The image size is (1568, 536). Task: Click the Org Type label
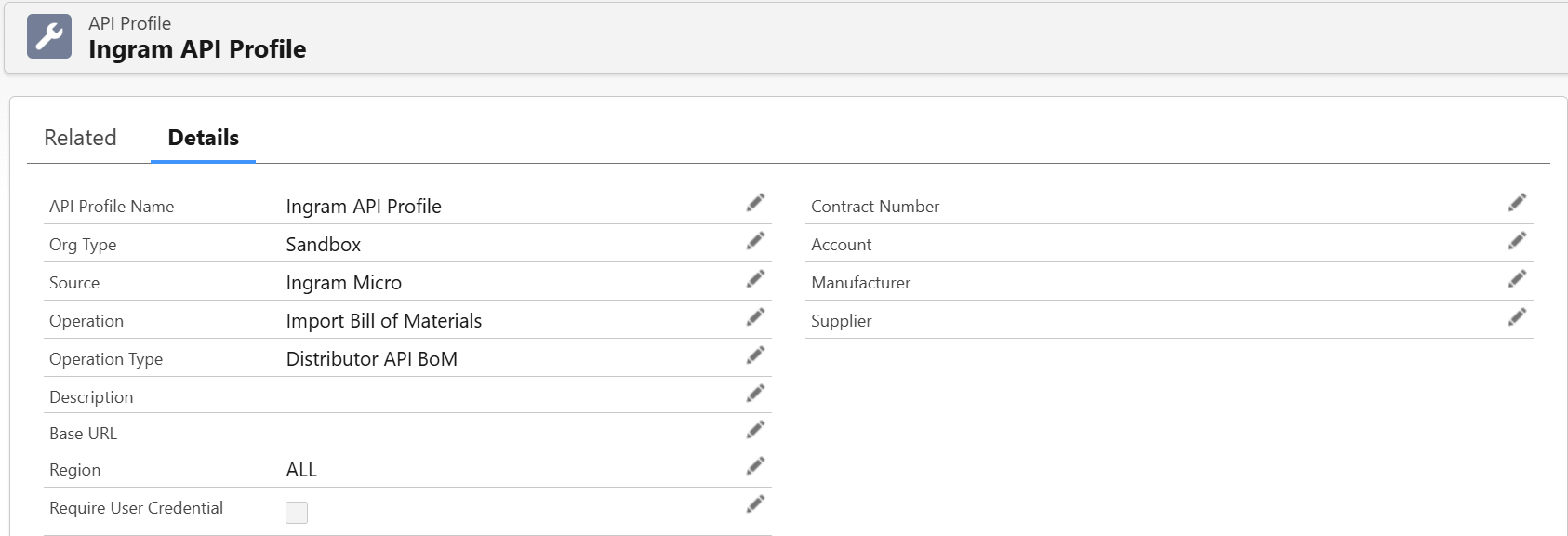point(83,245)
